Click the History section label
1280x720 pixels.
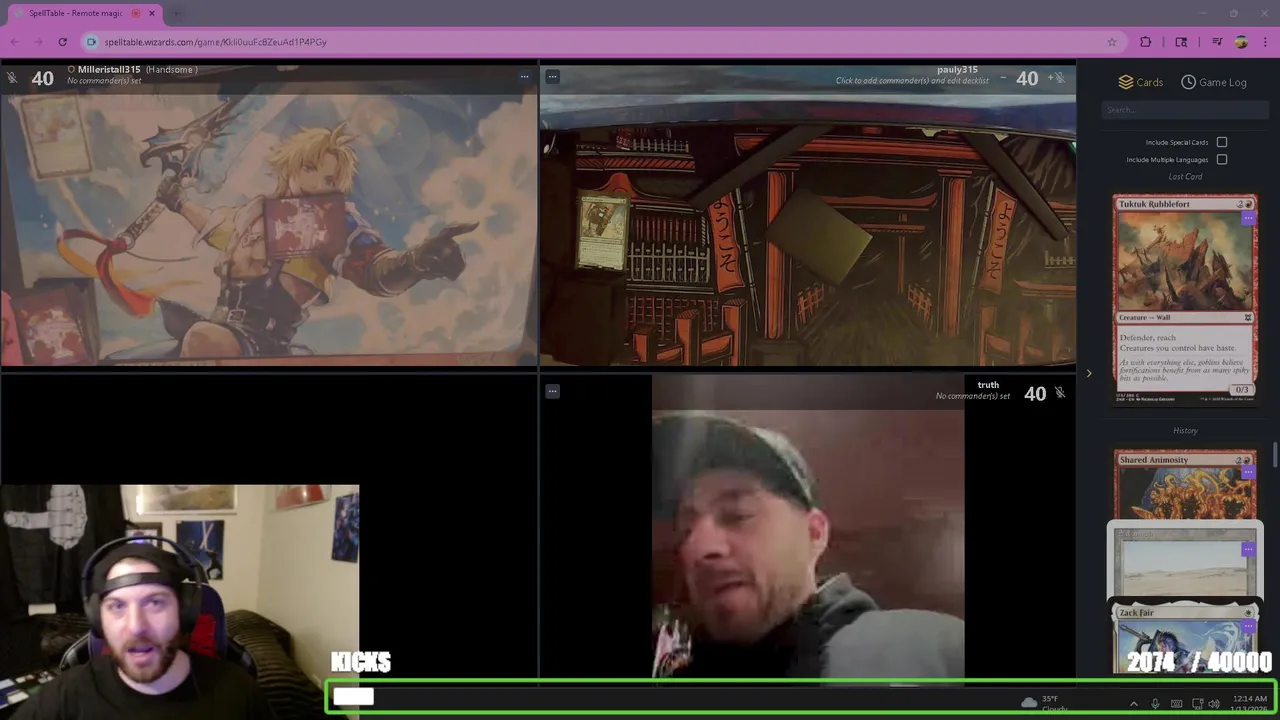[x=1185, y=430]
